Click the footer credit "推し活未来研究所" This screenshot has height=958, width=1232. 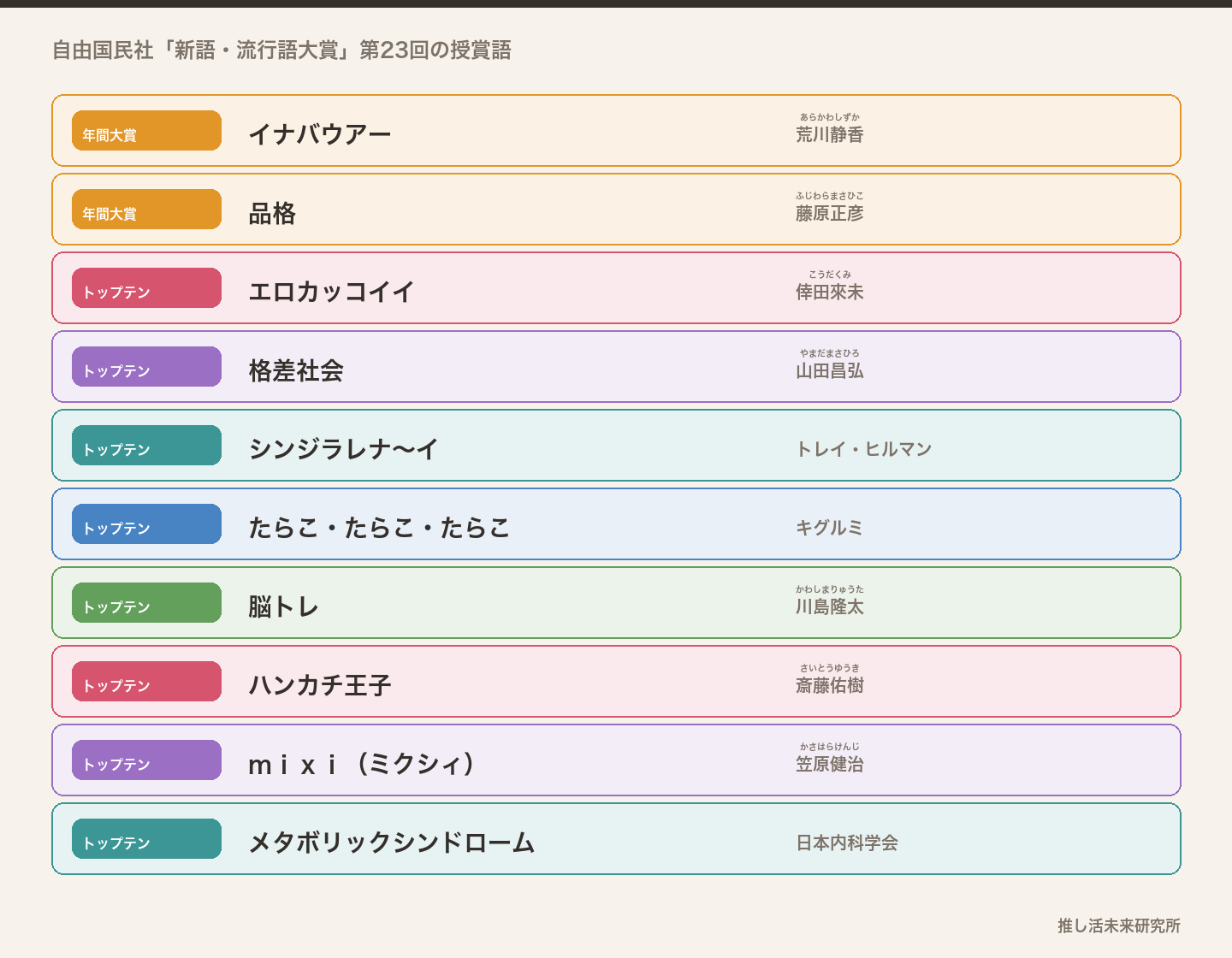(x=1119, y=925)
